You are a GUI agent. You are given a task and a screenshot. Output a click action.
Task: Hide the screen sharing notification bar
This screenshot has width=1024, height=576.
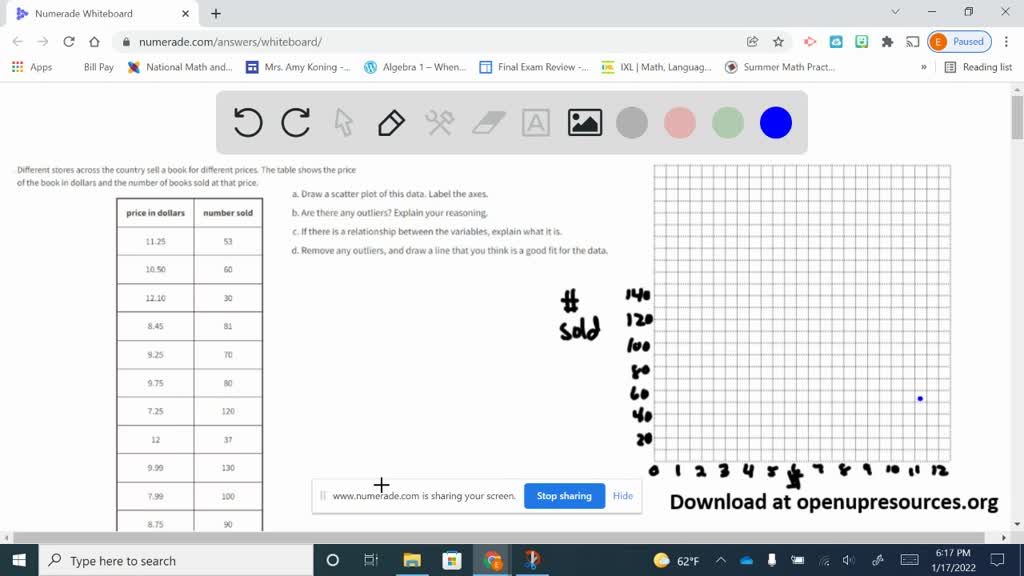pyautogui.click(x=623, y=496)
